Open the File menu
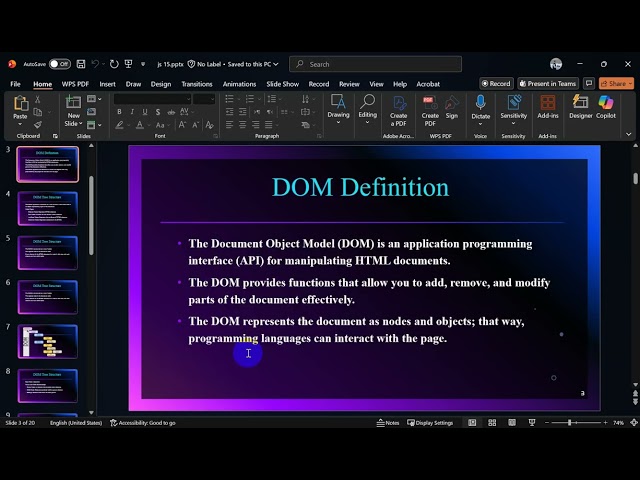 16,84
